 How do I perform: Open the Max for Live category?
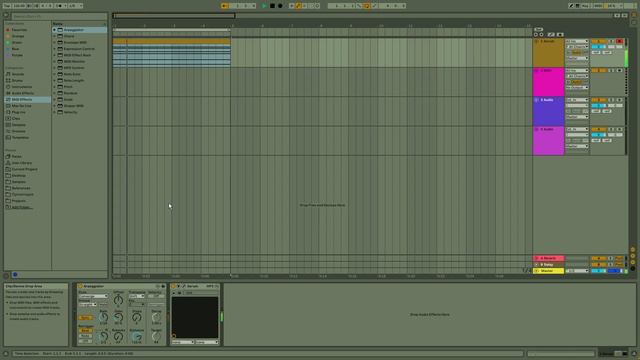tap(22, 106)
